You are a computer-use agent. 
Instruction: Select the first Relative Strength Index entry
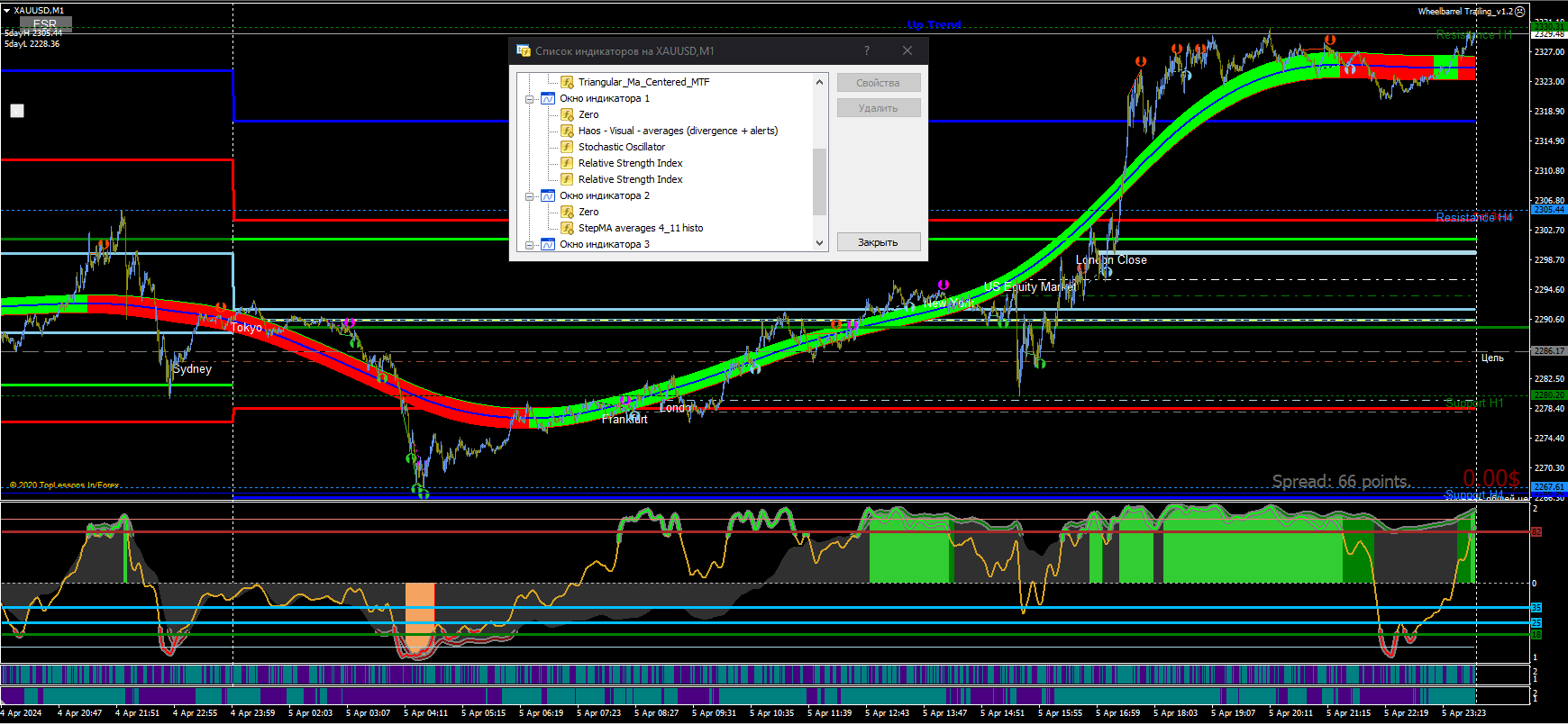coord(630,163)
